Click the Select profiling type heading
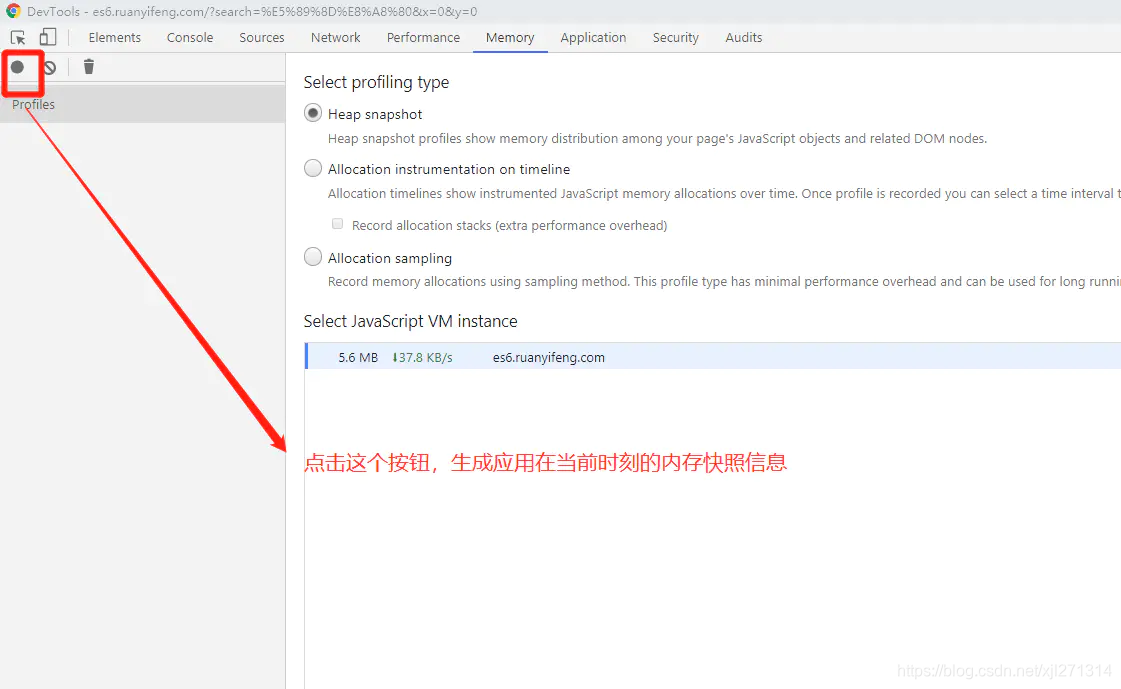The height and width of the screenshot is (689, 1121). pos(376,82)
